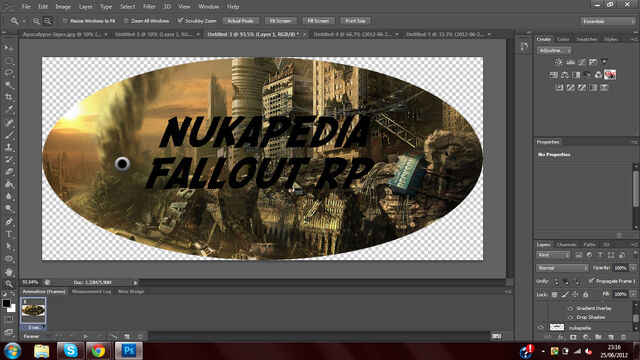Click the Fit Screen button

[280, 21]
